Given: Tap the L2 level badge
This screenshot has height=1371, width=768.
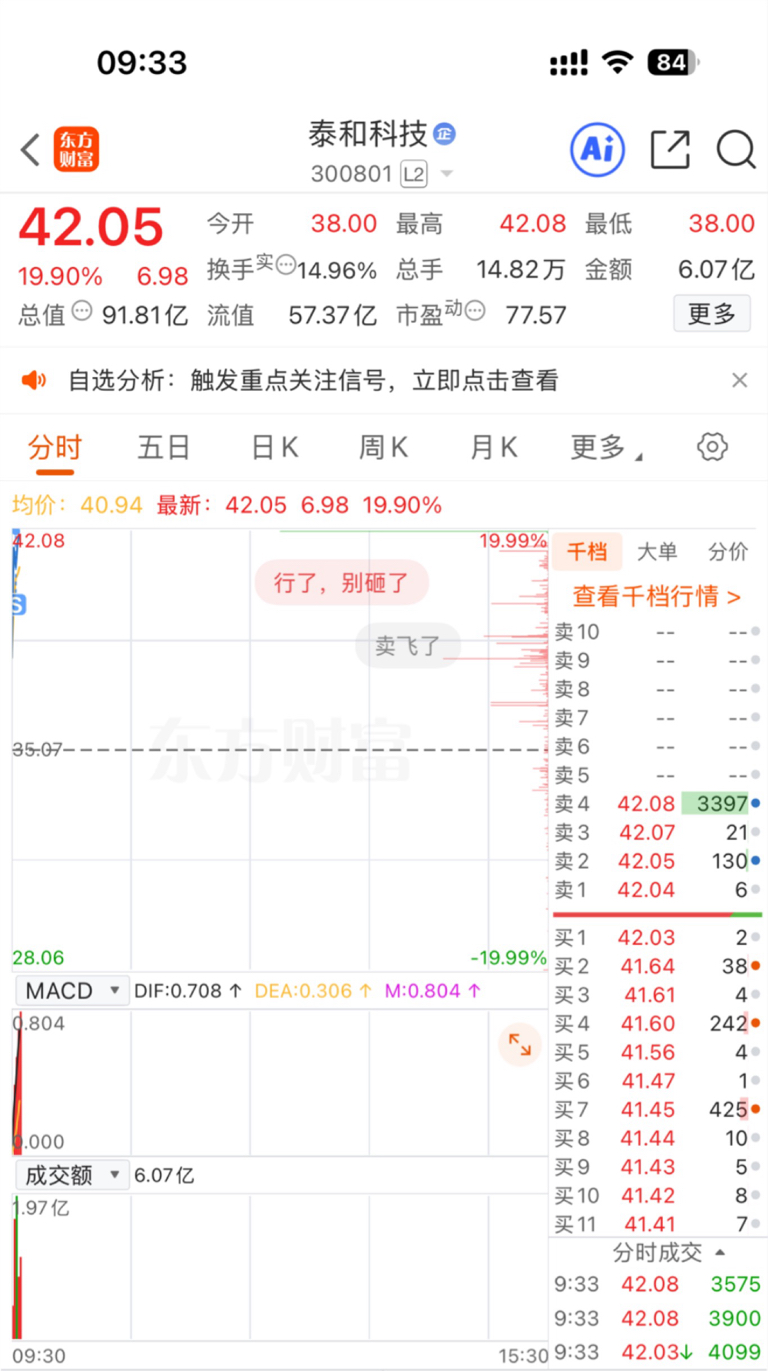Looking at the screenshot, I should click(x=414, y=174).
